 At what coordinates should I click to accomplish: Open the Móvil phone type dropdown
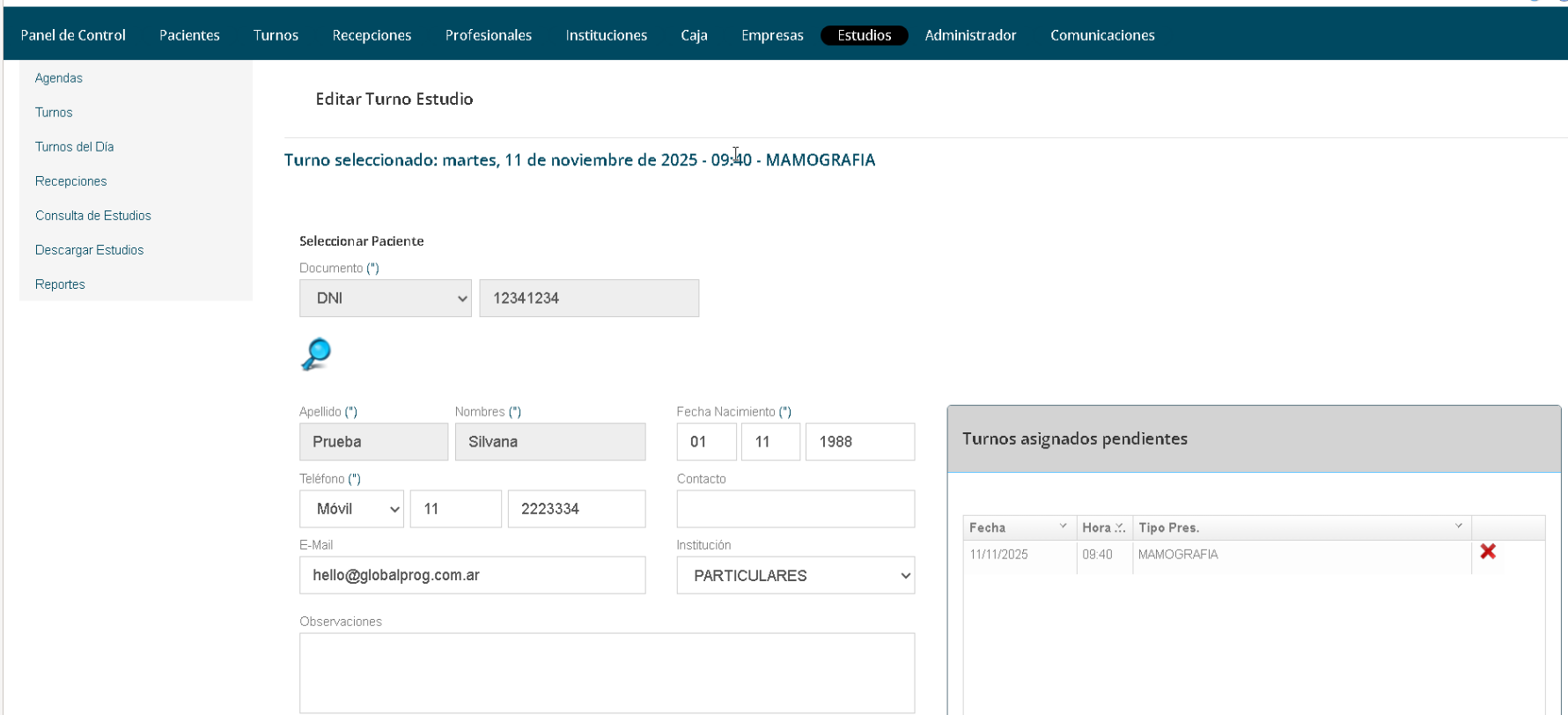pos(351,509)
